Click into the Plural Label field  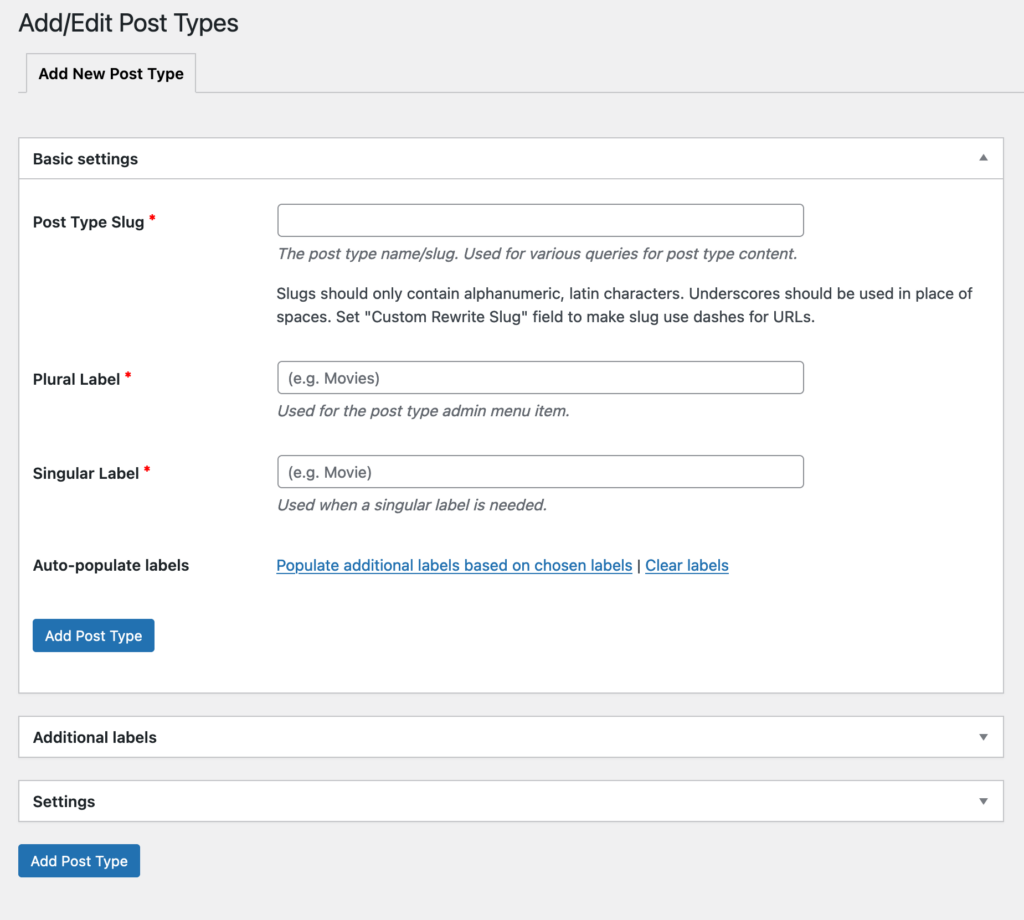(540, 378)
